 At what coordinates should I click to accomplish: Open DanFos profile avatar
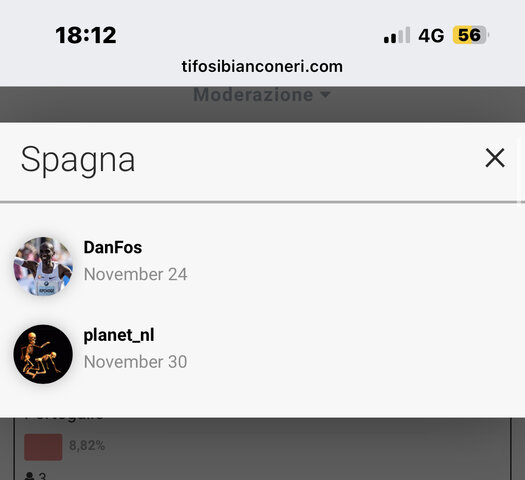[43, 266]
